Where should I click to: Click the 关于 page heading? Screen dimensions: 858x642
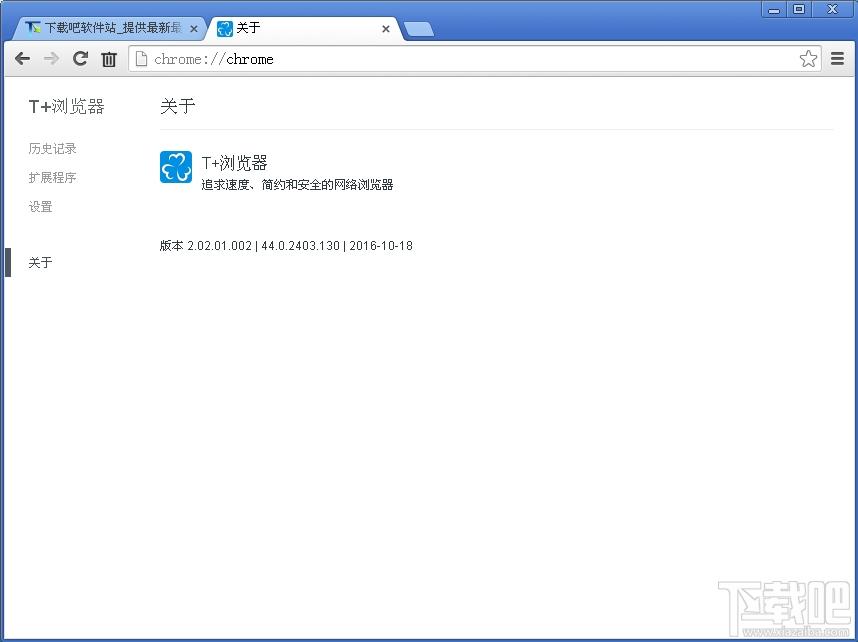[177, 106]
